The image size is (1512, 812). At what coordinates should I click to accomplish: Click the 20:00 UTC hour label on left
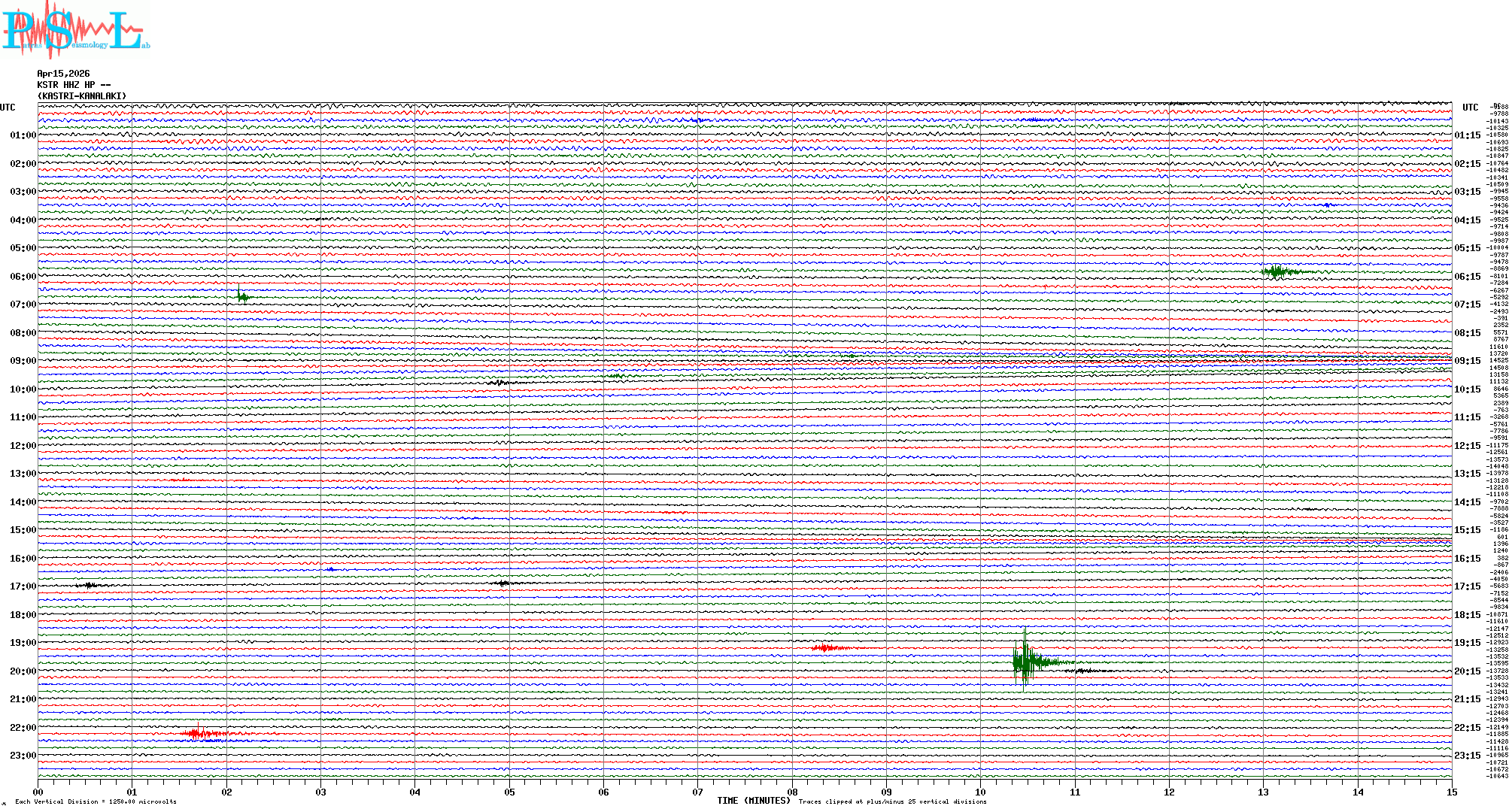[23, 671]
